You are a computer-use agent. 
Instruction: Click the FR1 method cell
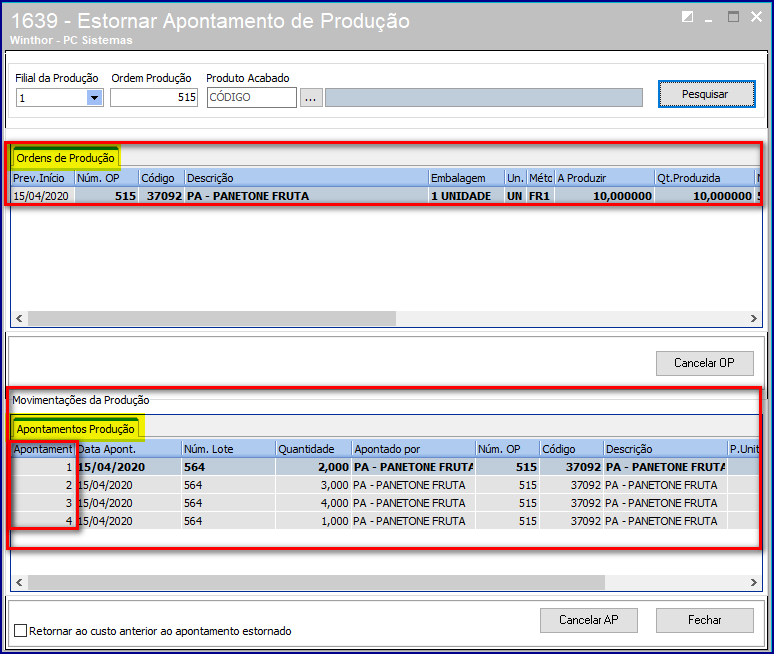click(541, 196)
